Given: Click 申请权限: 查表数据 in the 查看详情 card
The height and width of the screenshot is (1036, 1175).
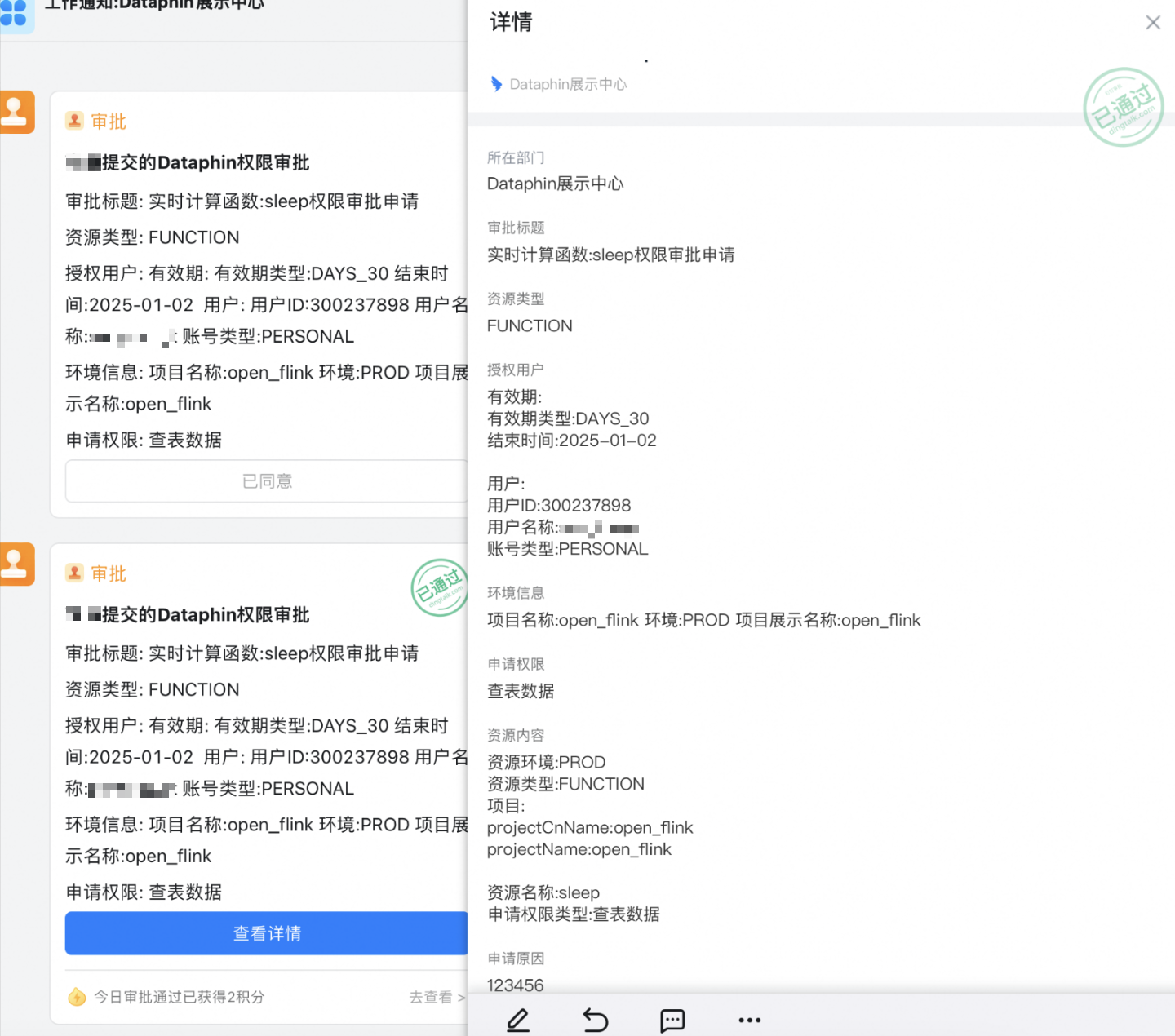Looking at the screenshot, I should tap(144, 892).
